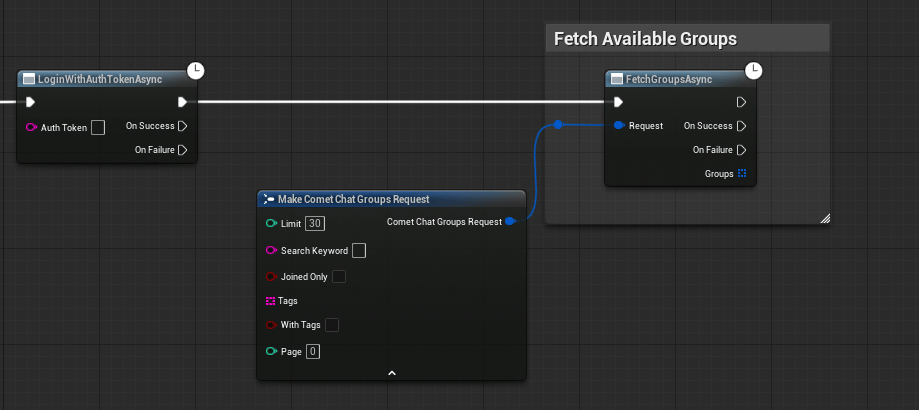The width and height of the screenshot is (919, 410).
Task: Click the output execution pin on FetchGroupsAsync
Action: 741,102
